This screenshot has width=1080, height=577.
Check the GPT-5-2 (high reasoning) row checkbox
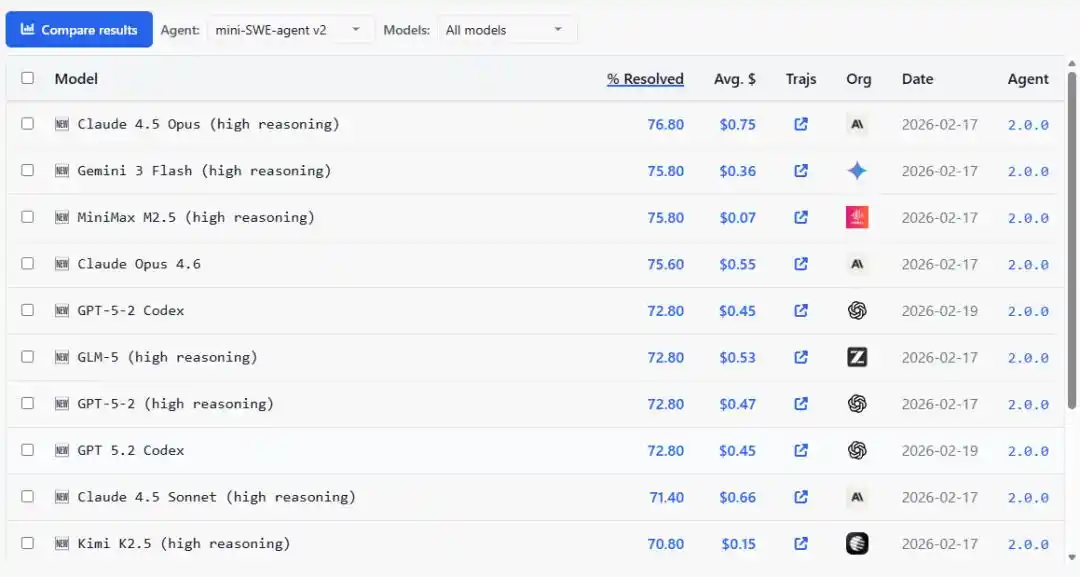28,403
